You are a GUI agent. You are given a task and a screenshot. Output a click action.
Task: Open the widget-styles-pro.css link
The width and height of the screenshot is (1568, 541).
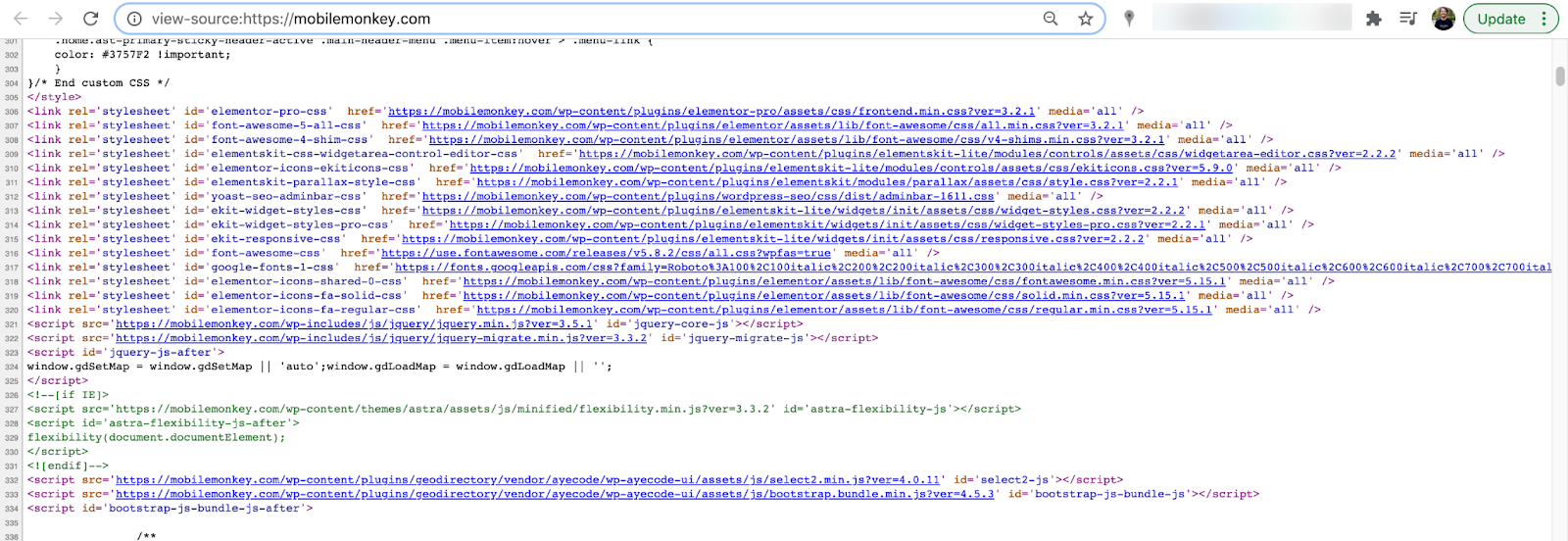[827, 225]
